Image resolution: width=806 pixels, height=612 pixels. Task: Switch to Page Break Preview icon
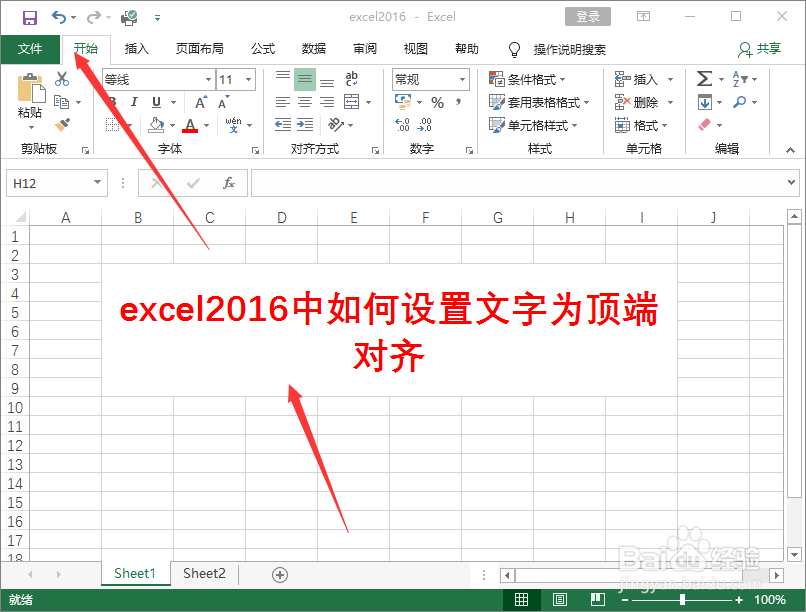[x=597, y=599]
